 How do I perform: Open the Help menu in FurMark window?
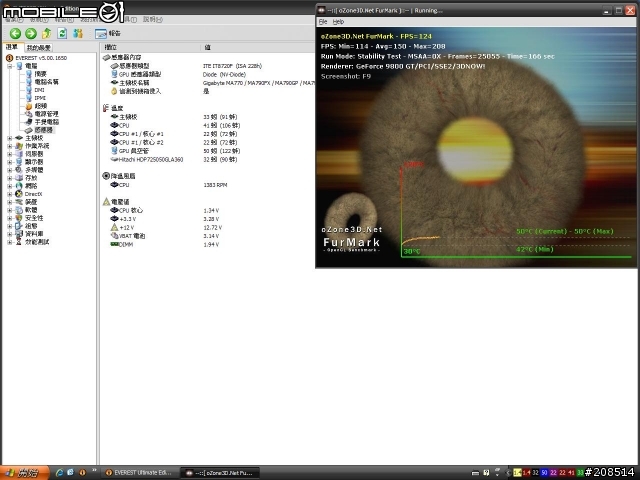pos(338,22)
